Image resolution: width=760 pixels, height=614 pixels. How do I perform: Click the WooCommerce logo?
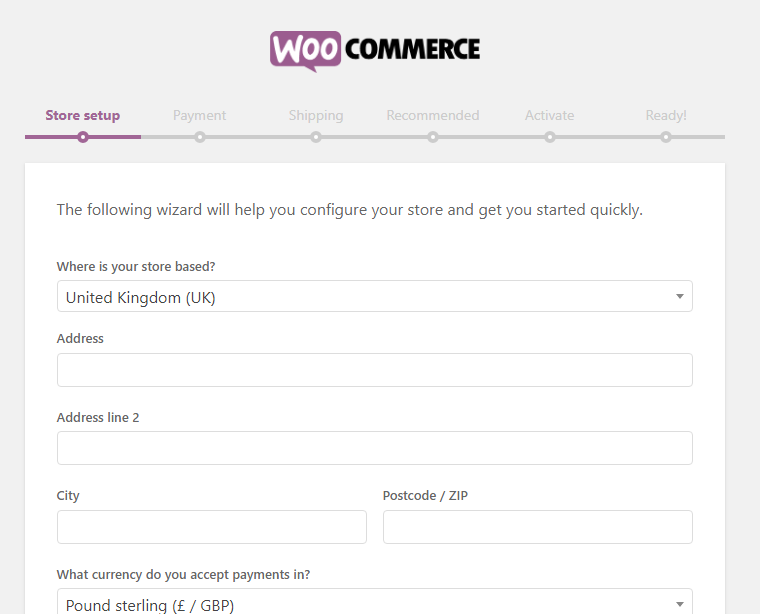click(375, 51)
